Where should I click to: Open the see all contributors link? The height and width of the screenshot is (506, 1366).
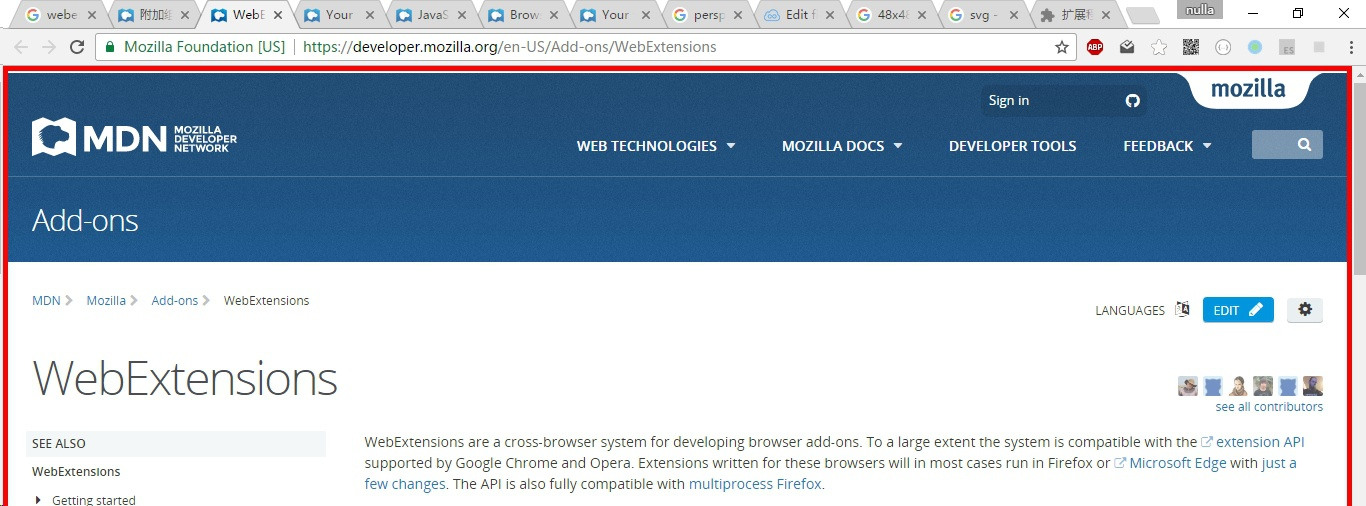[x=1268, y=407]
